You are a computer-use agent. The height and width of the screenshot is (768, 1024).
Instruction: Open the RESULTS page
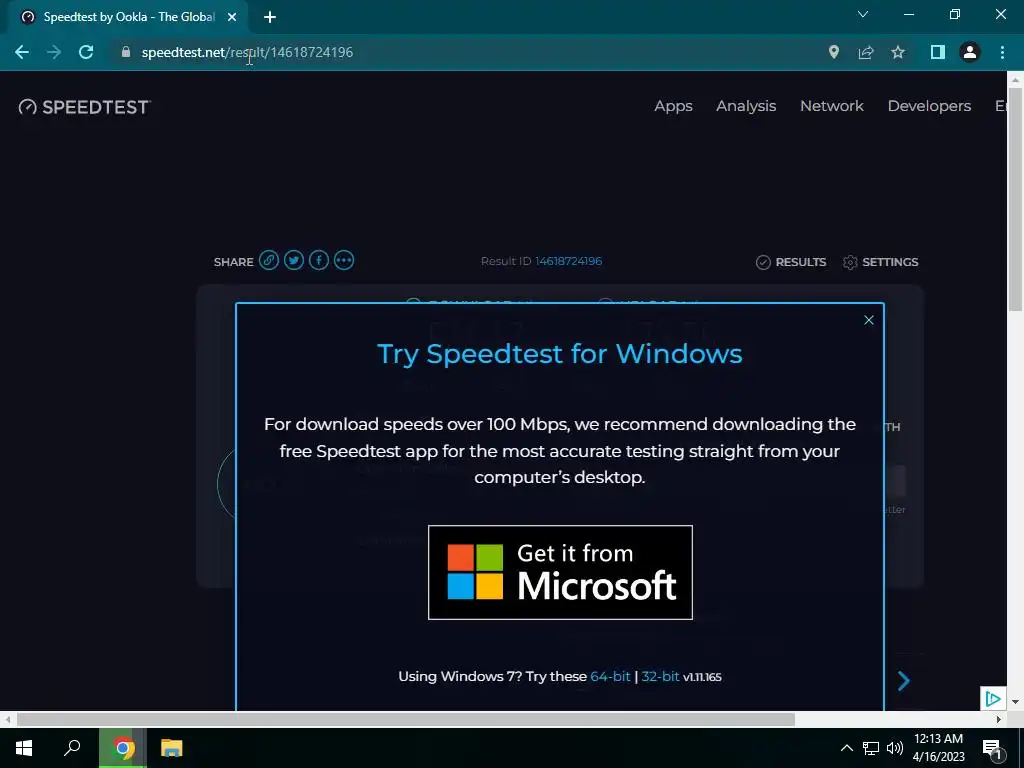[x=791, y=262]
